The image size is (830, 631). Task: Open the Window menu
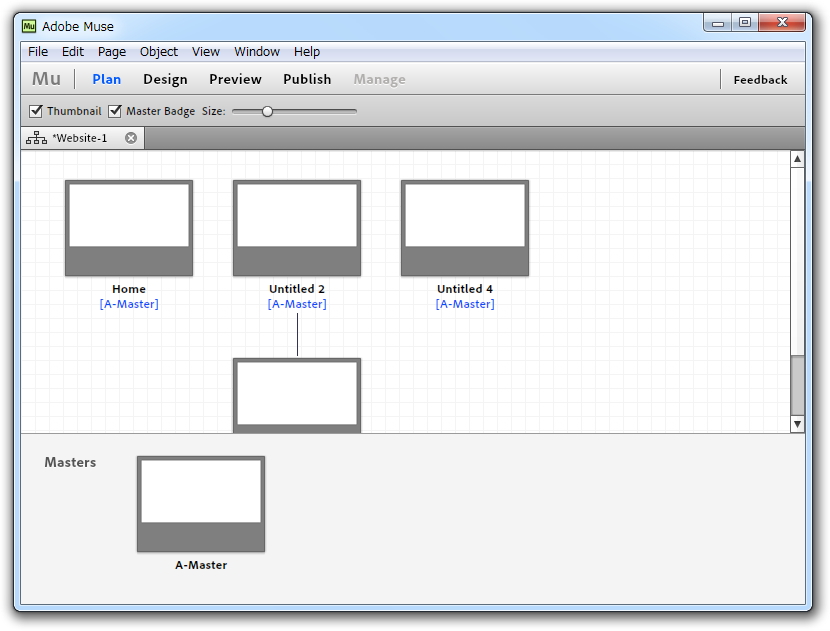(257, 52)
